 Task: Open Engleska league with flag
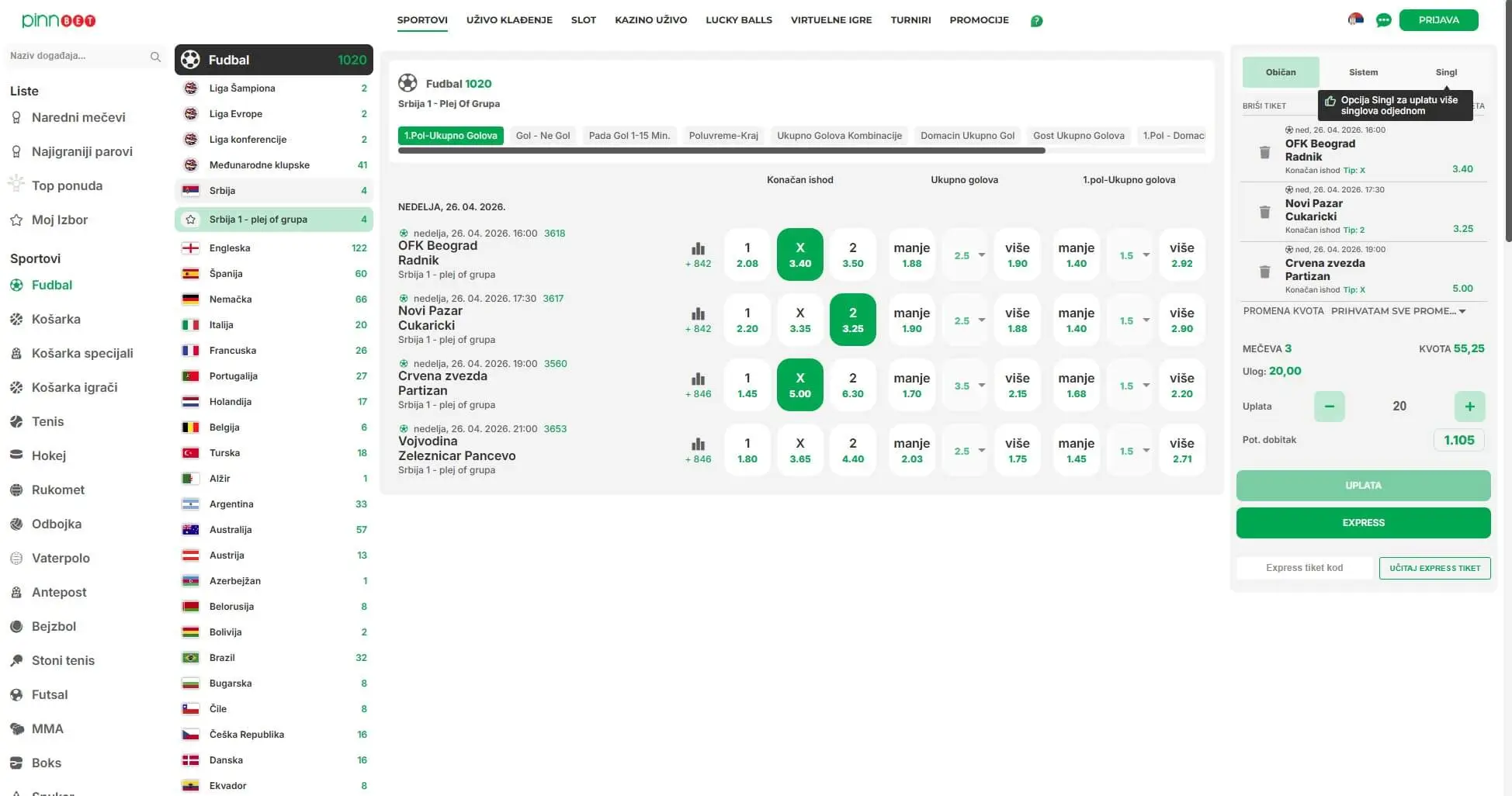pyautogui.click(x=274, y=248)
